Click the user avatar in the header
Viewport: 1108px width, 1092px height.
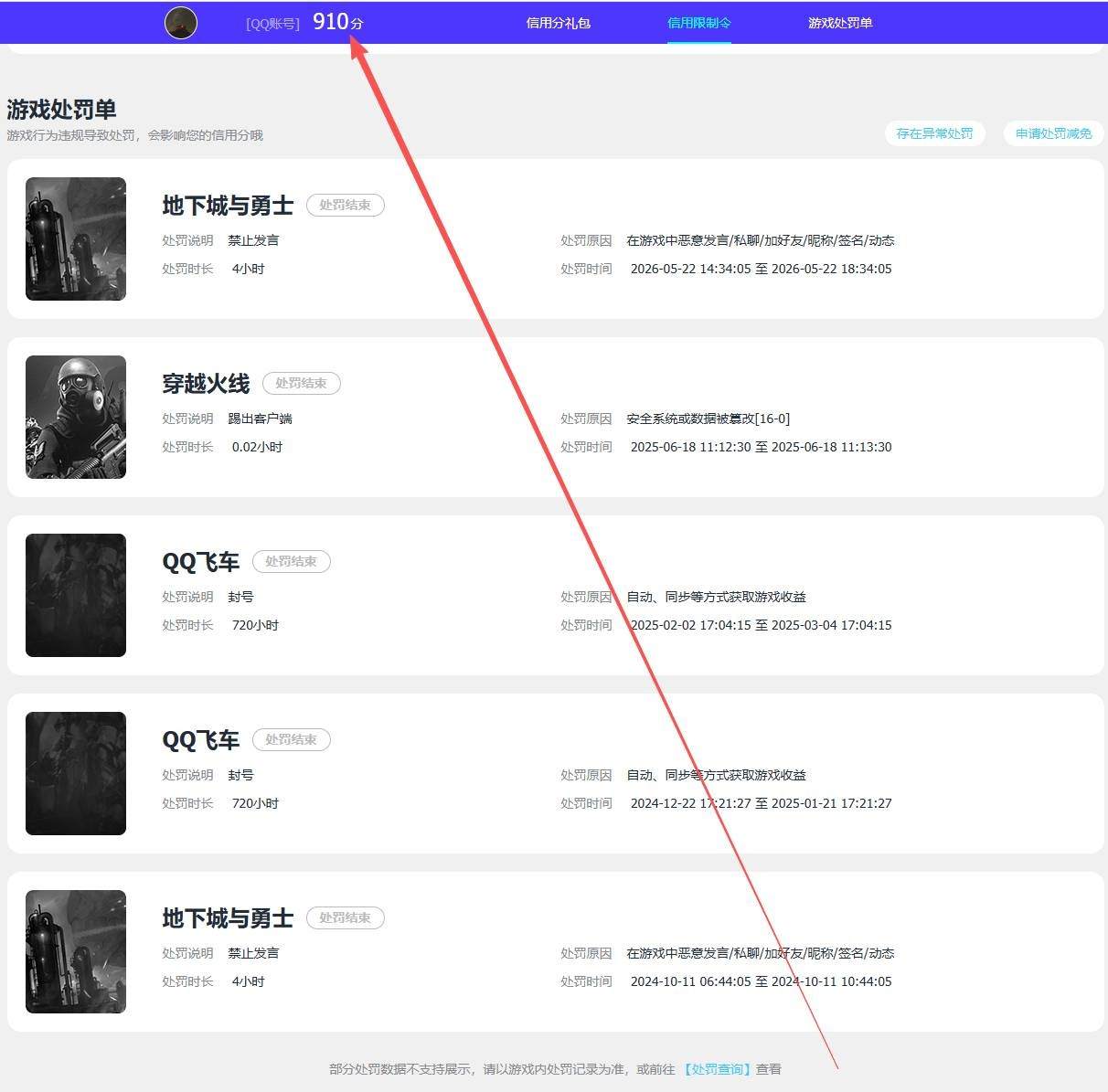[x=181, y=23]
